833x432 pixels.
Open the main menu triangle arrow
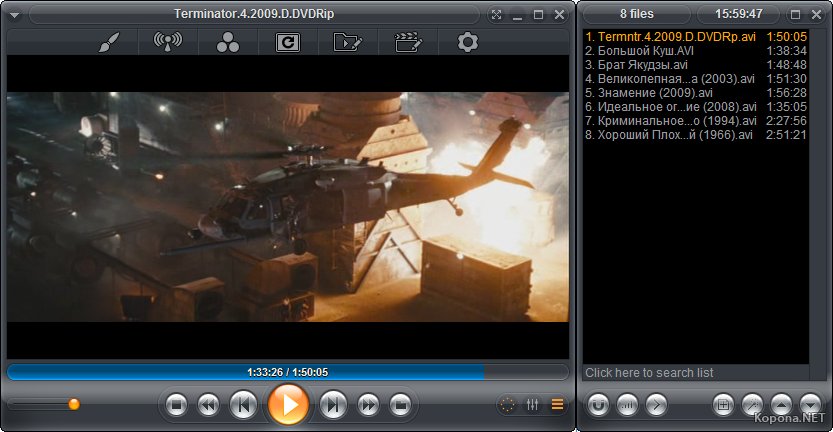(14, 15)
